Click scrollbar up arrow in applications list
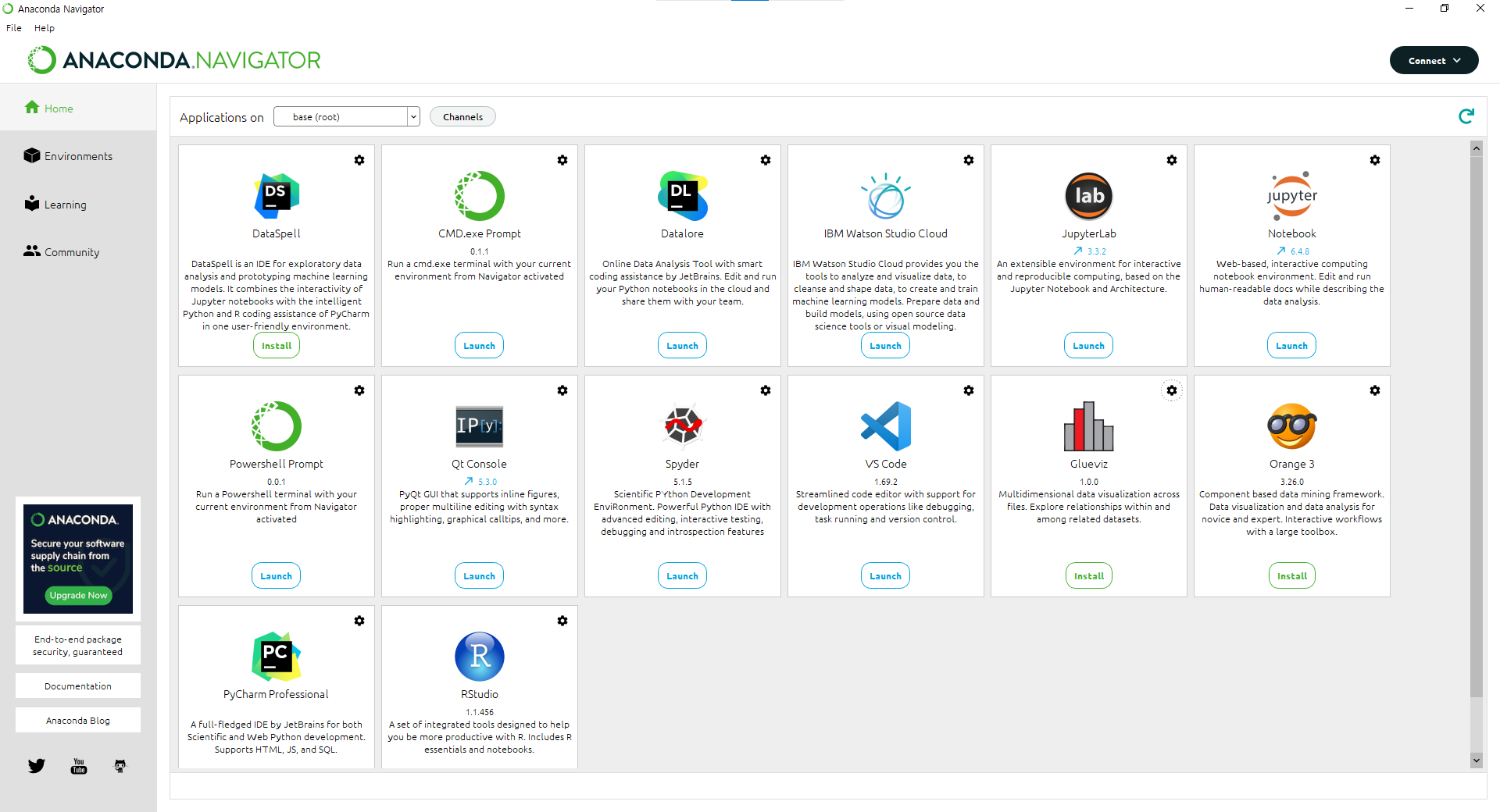 (x=1476, y=148)
